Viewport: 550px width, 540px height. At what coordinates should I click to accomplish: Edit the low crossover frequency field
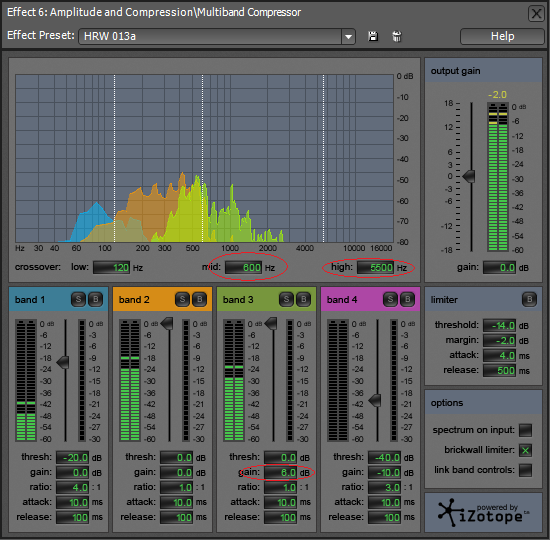(112, 268)
